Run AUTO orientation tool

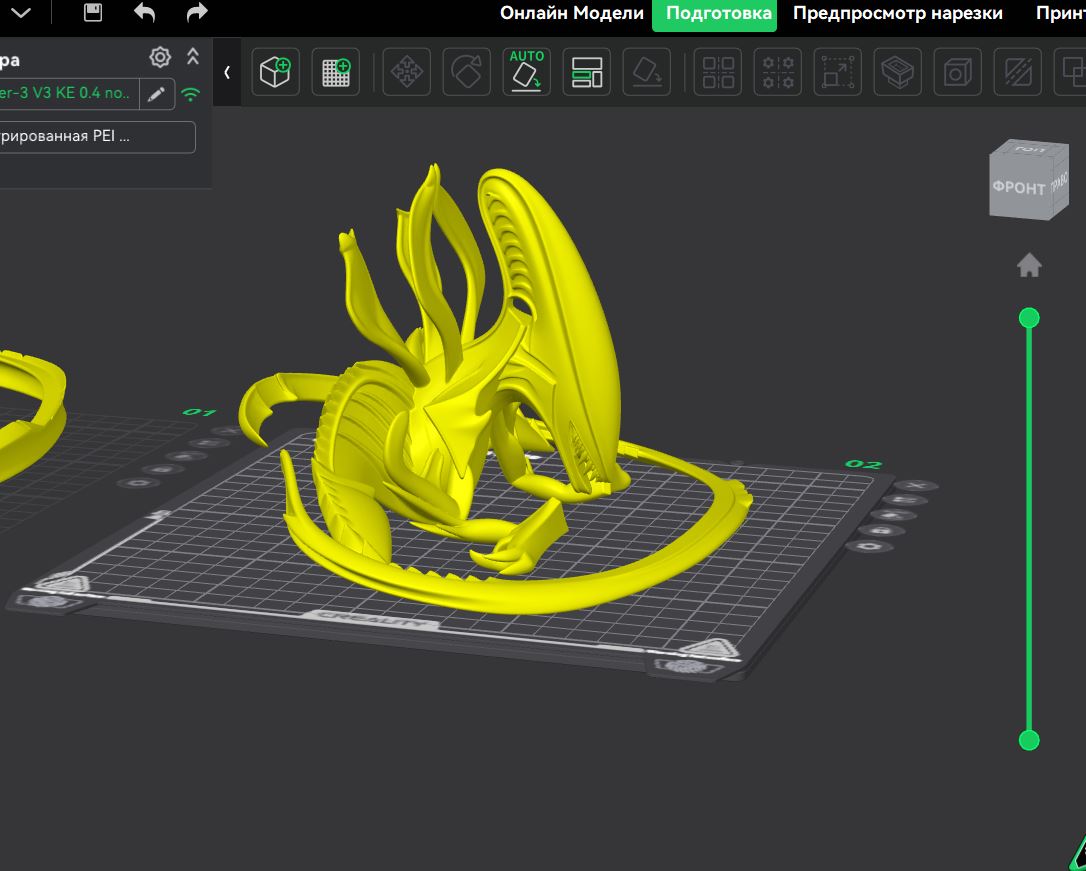pos(526,72)
